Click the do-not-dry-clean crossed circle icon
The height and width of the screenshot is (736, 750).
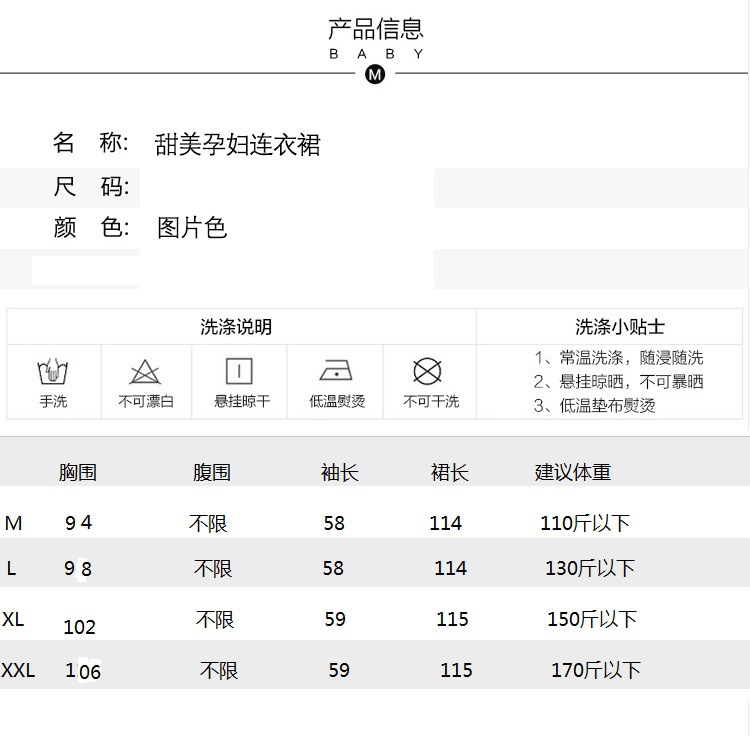pos(427,371)
